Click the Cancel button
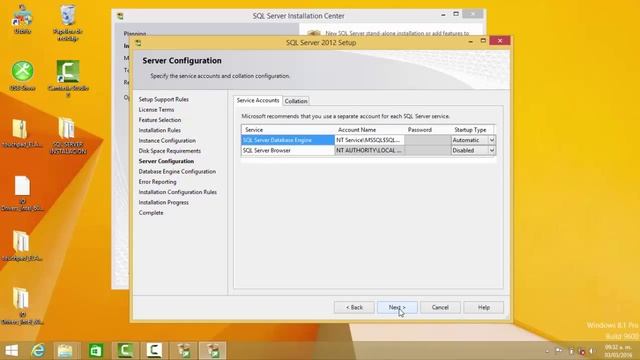 pyautogui.click(x=440, y=307)
